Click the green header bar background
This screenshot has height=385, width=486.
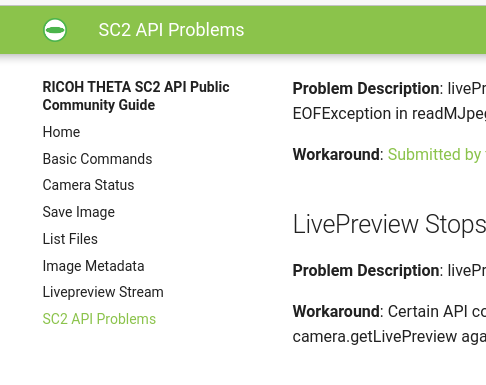coord(367,30)
